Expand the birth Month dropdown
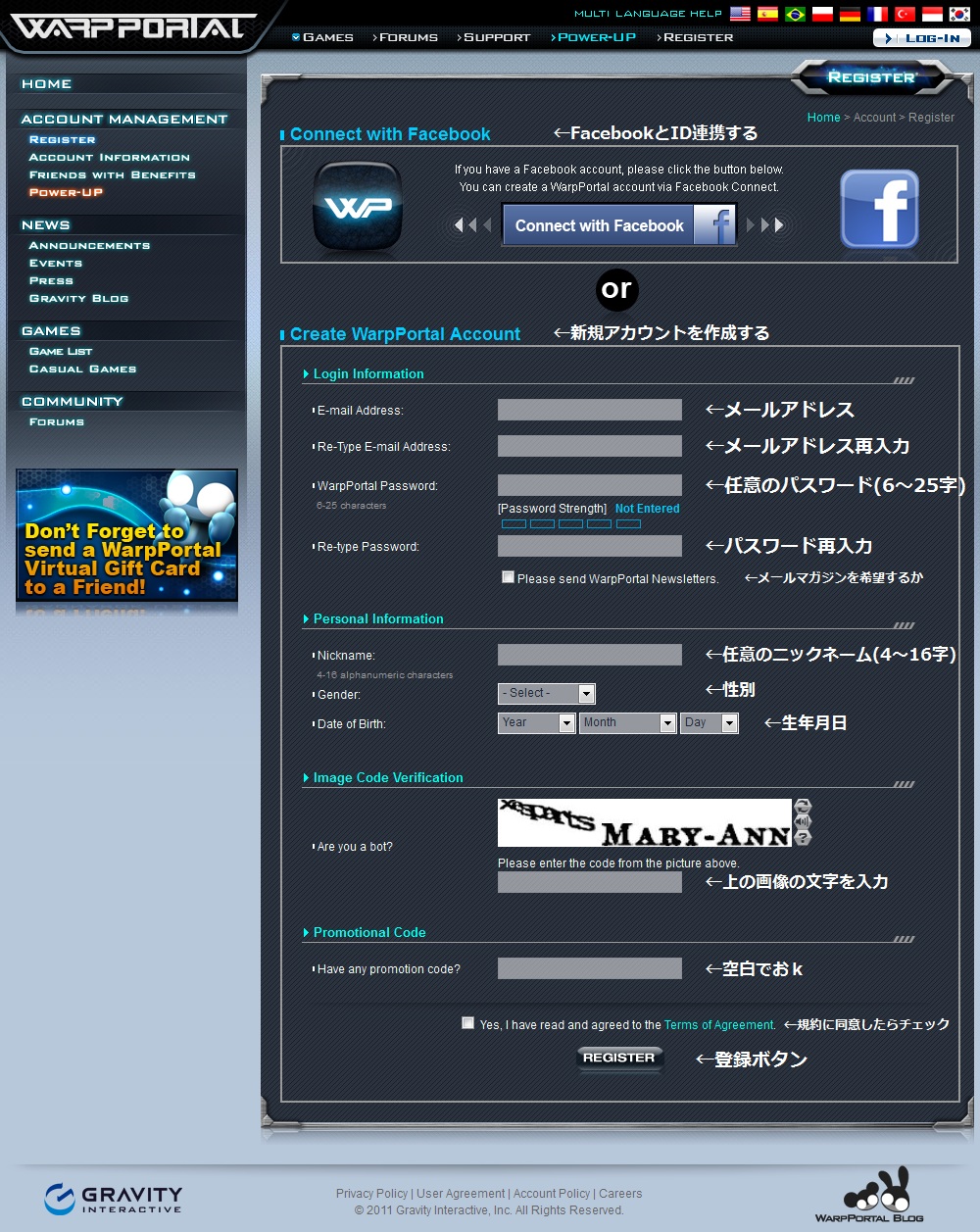Viewport: 980px width, 1232px height. (x=628, y=723)
